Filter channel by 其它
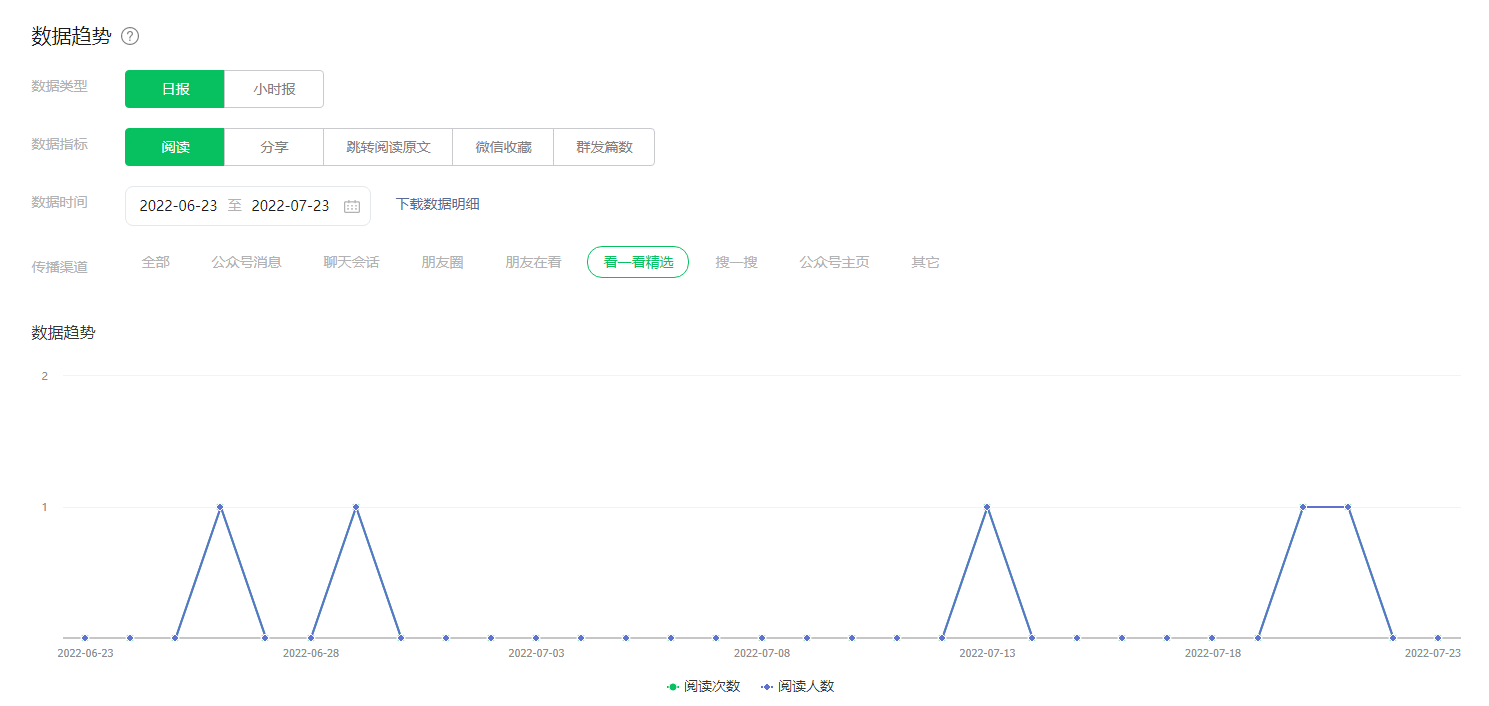Viewport: 1489px width, 706px height. click(925, 262)
